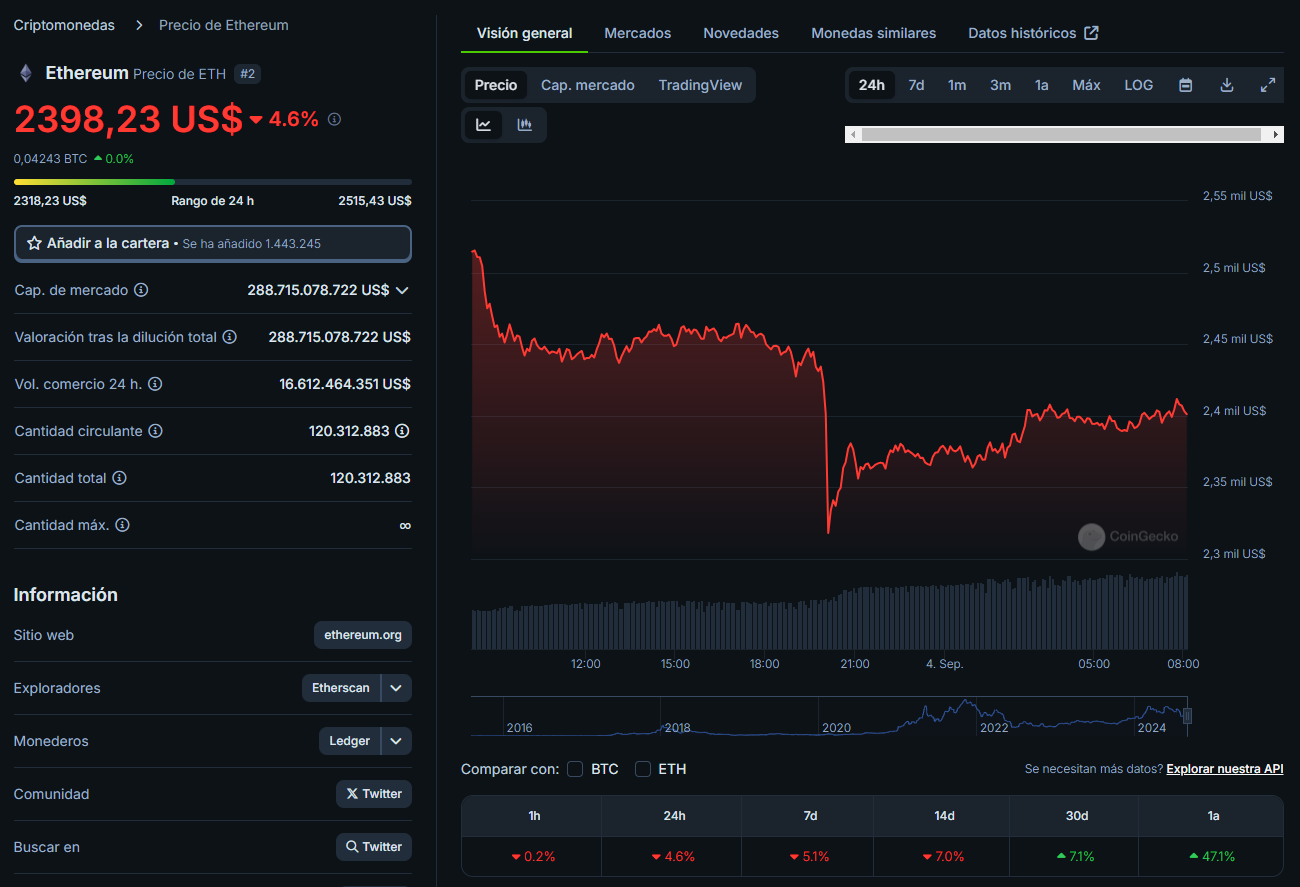Expand chart to fullscreen icon
1300x887 pixels.
[1267, 85]
